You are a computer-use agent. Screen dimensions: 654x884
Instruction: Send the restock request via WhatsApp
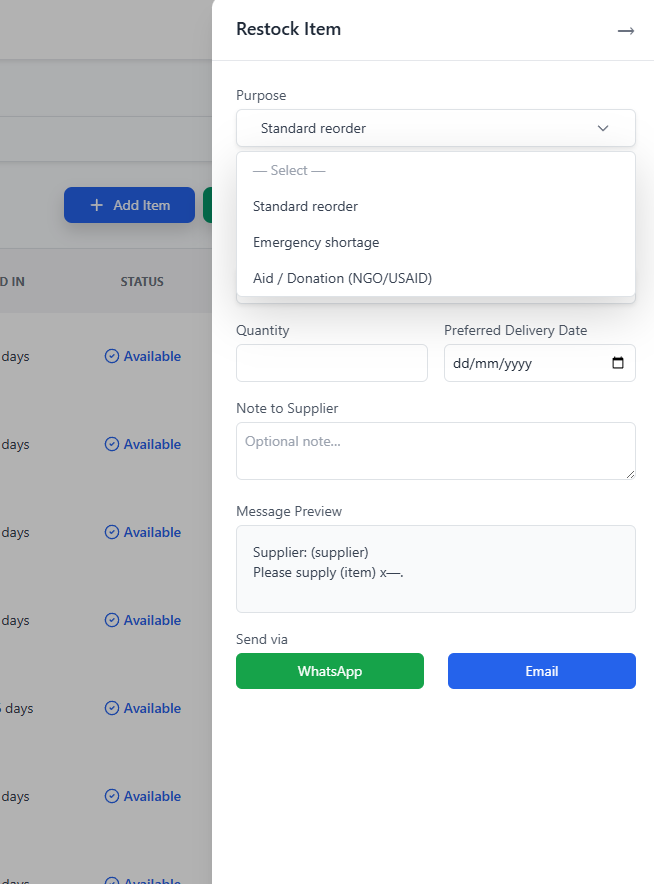point(329,671)
